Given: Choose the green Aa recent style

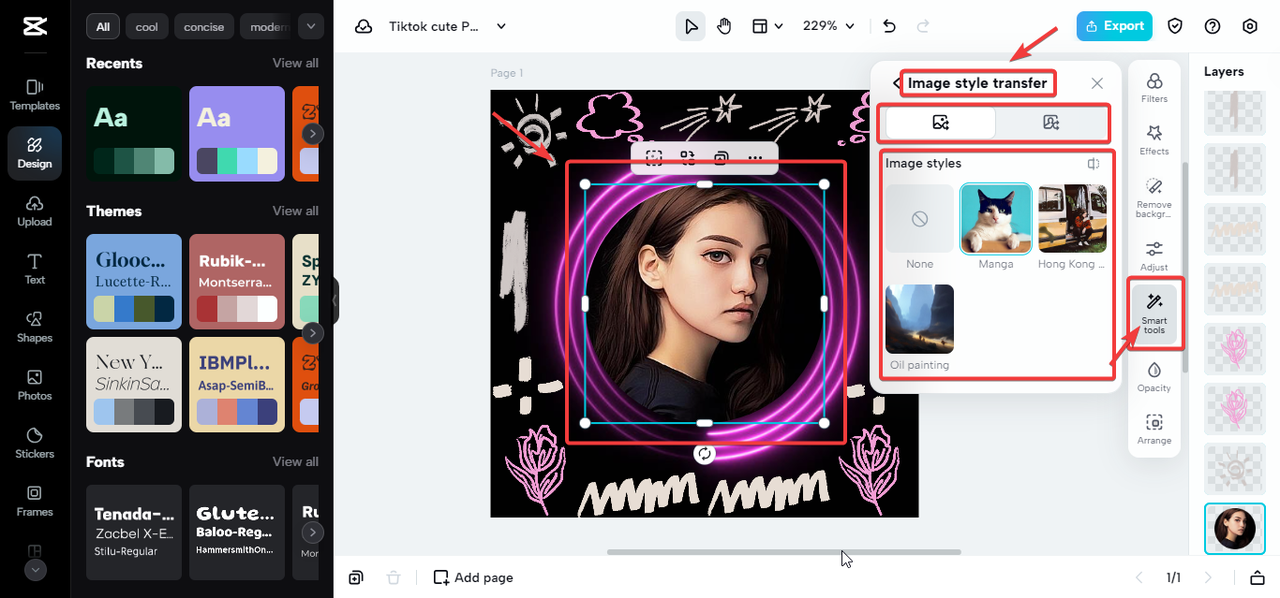Looking at the screenshot, I should (x=134, y=133).
